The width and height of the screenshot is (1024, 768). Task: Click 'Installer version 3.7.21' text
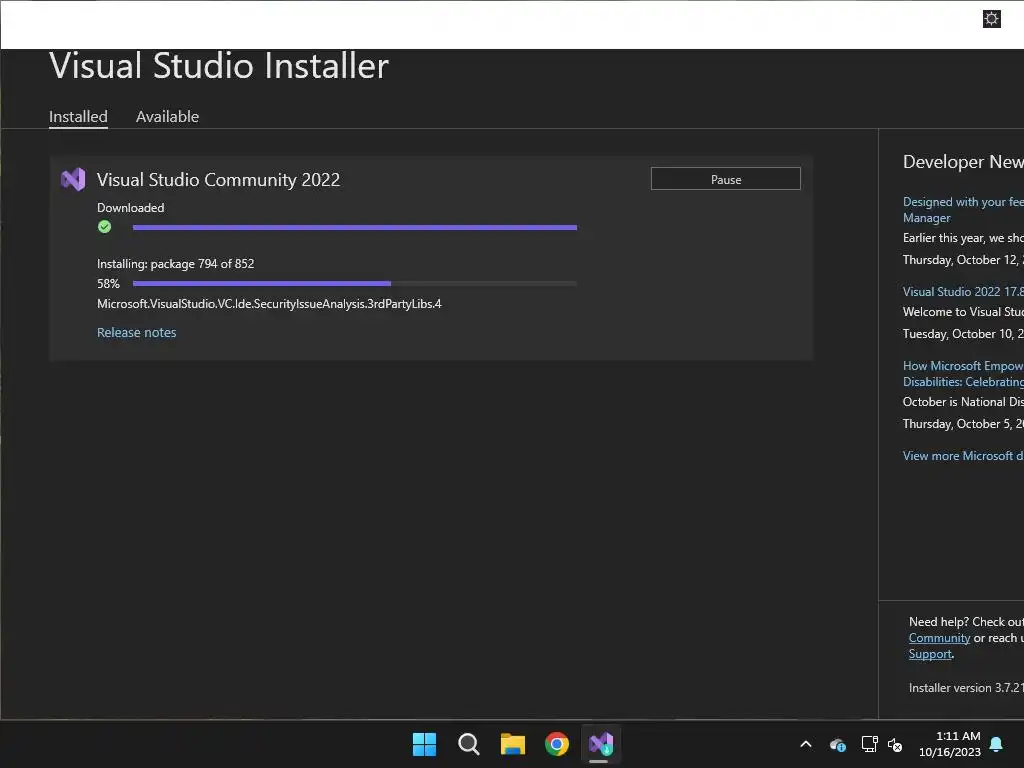(966, 688)
